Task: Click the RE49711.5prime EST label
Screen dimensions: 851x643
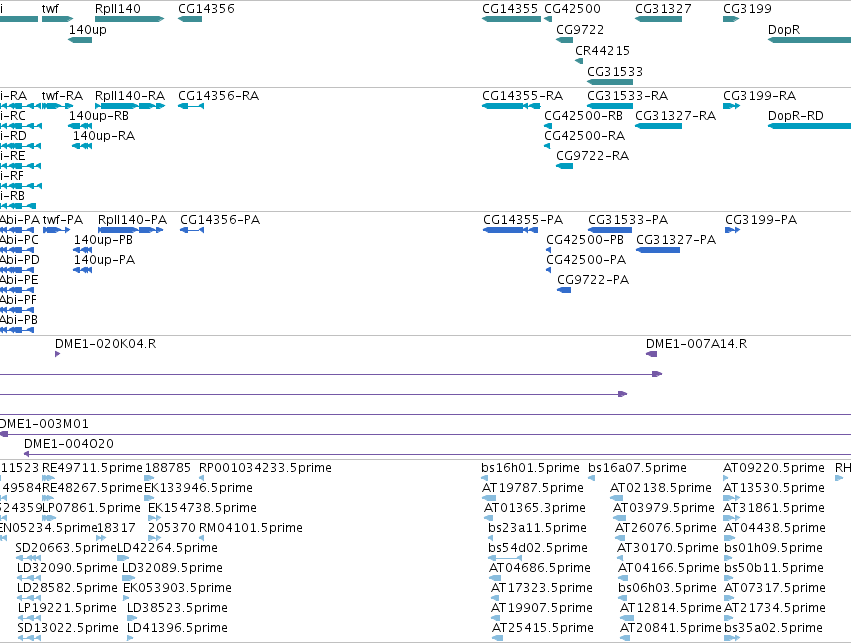Action: point(92,468)
